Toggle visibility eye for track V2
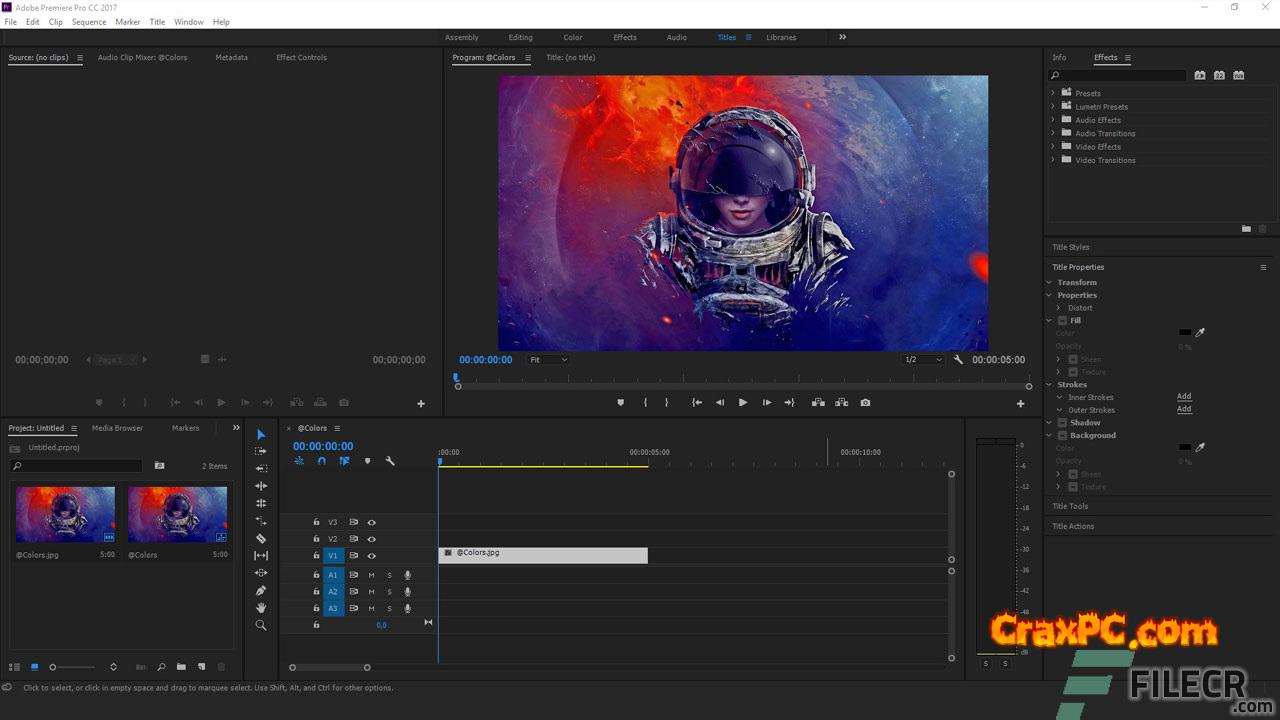 click(371, 539)
